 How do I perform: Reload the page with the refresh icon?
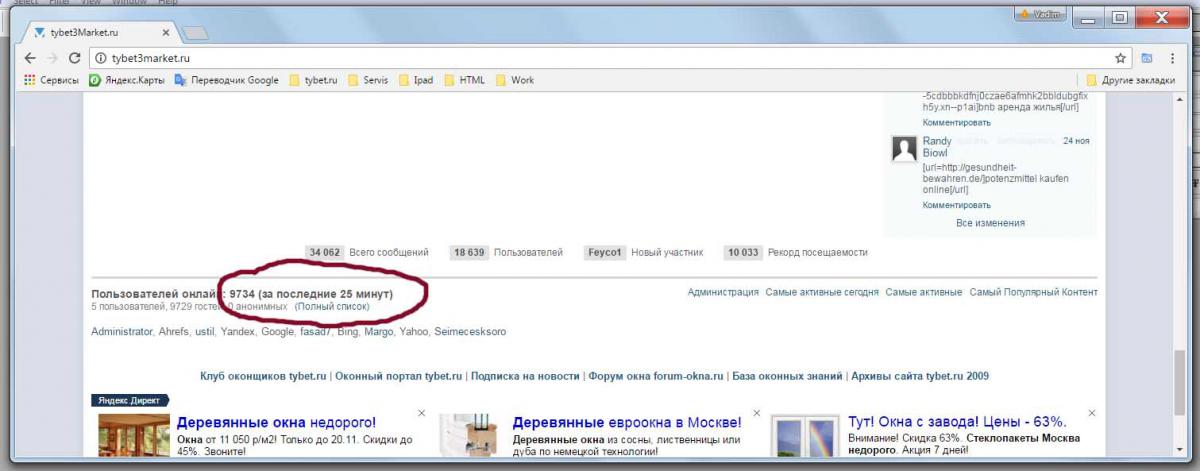click(74, 58)
